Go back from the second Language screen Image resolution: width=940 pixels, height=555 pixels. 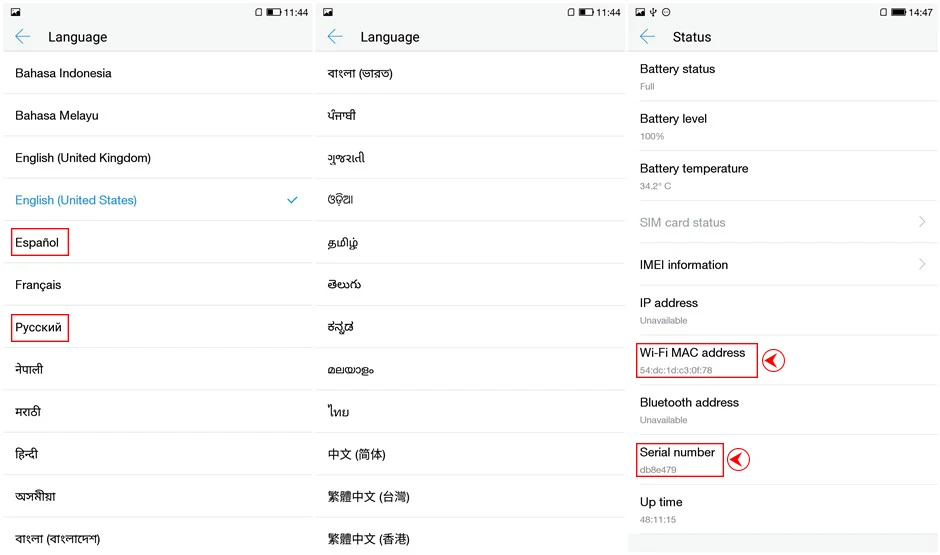coord(335,37)
